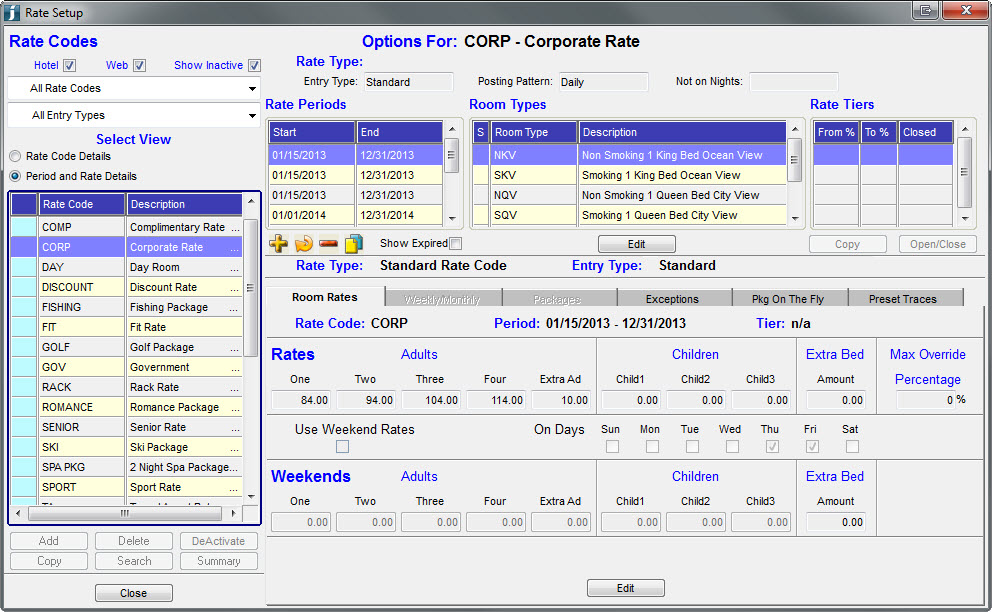Toggle the Web checkbox
Screen dimensions: 992x612
pyautogui.click(x=140, y=65)
